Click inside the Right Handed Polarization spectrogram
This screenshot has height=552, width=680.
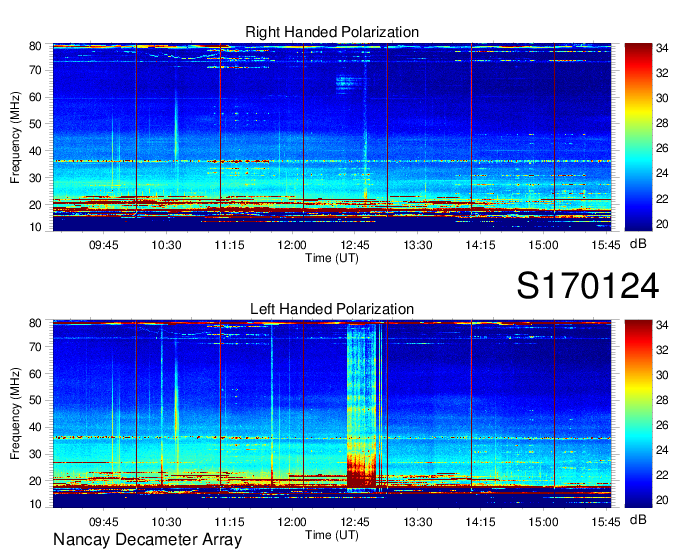(x=332, y=137)
